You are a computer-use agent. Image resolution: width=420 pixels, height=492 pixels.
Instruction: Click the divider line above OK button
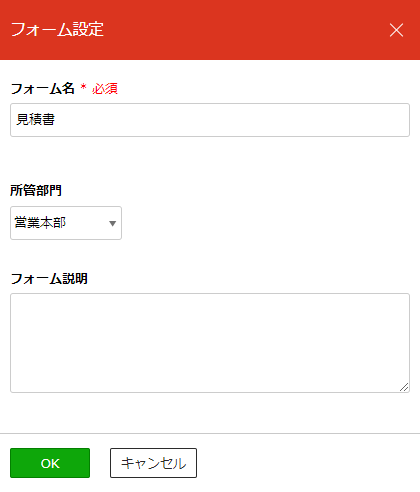tap(210, 434)
